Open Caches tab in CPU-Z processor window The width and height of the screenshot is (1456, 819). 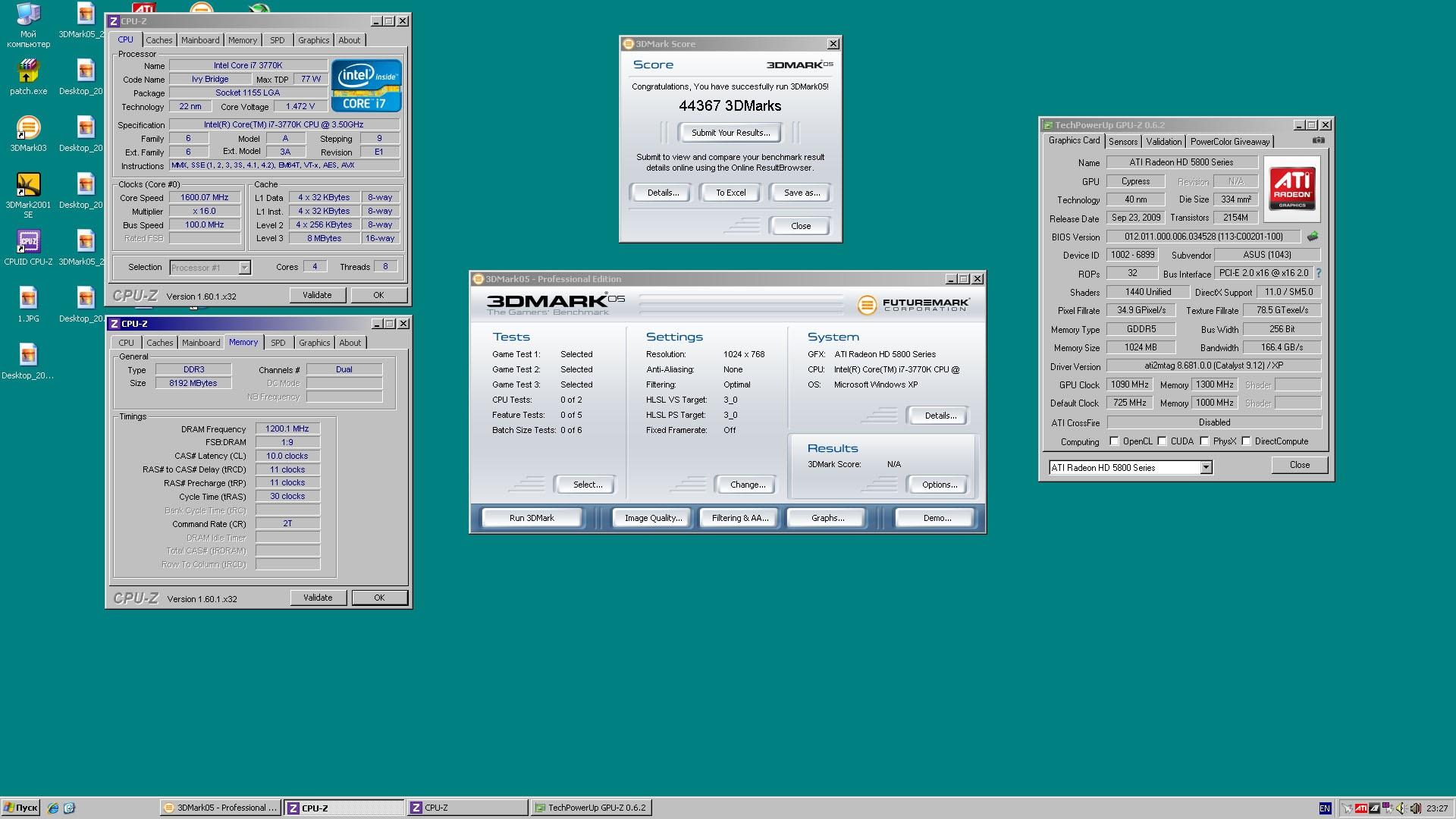tap(159, 40)
